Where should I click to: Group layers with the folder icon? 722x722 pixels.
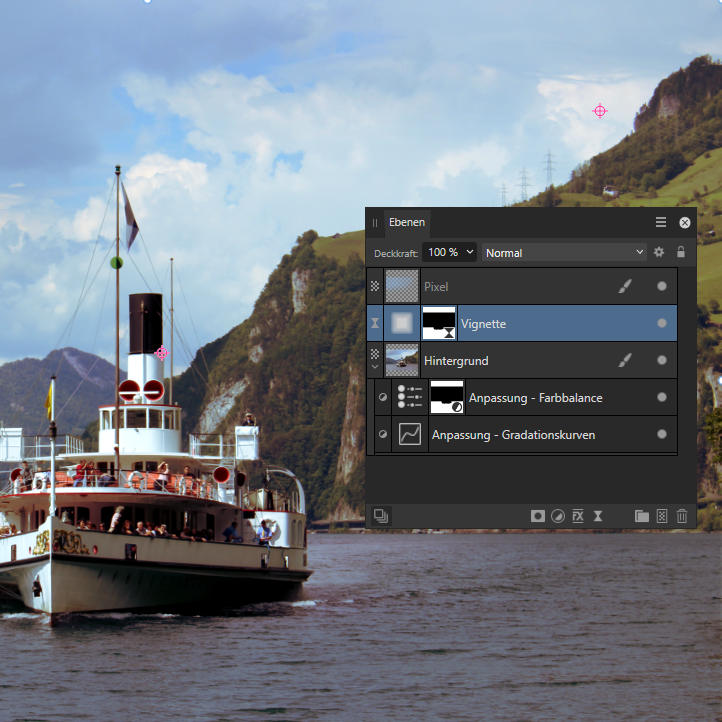tap(641, 516)
